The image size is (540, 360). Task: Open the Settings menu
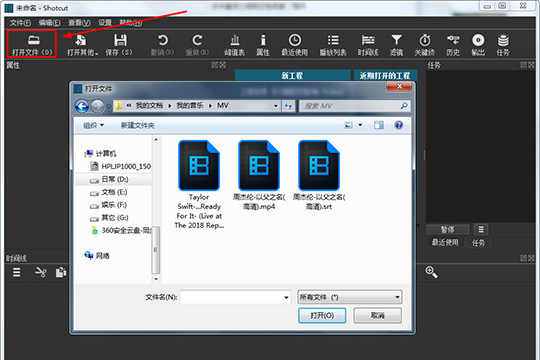click(105, 23)
